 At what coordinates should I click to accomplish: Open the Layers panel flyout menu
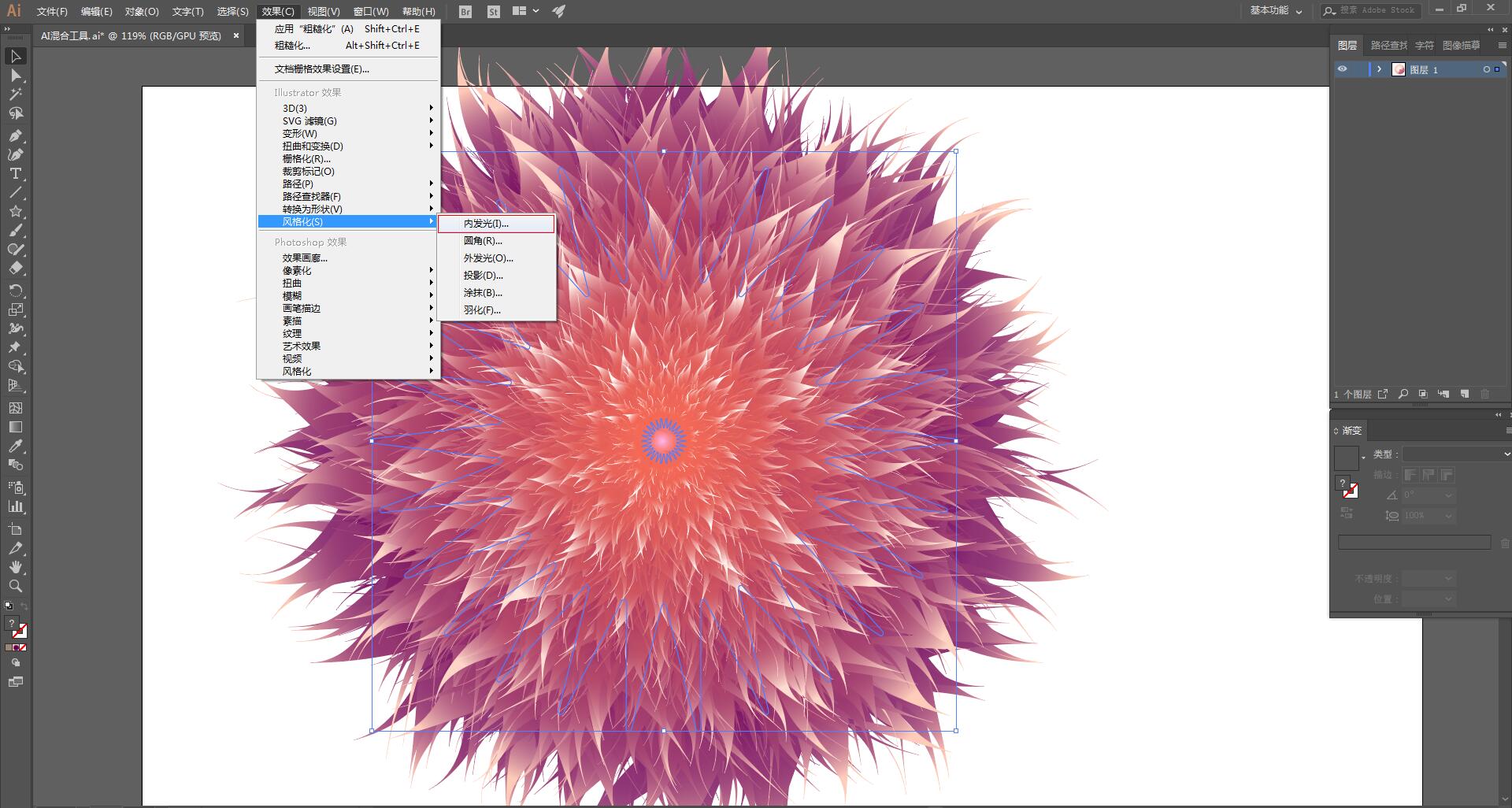point(1503,46)
